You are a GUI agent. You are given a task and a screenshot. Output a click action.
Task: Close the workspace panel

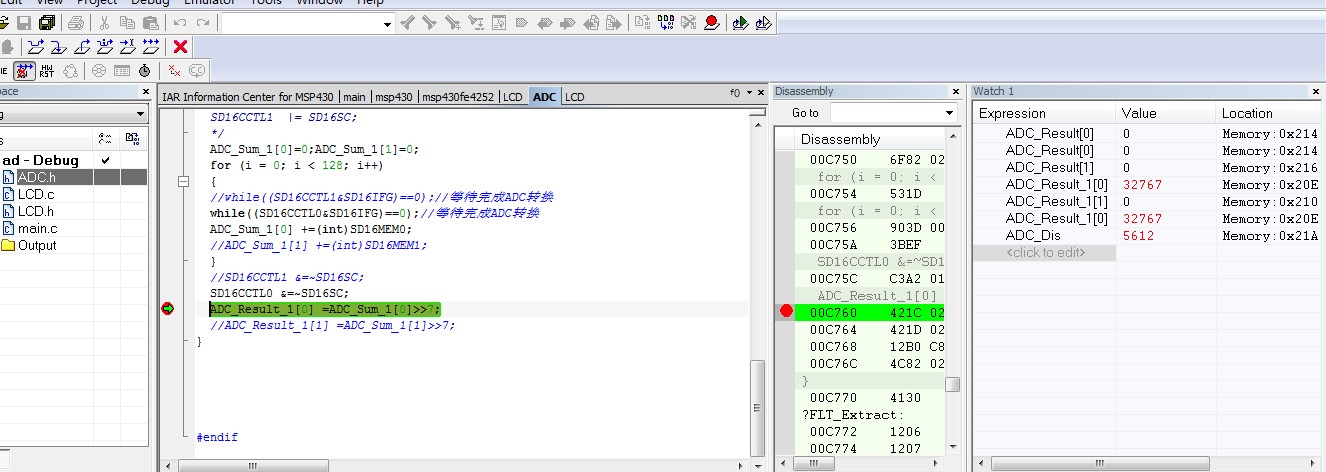click(x=144, y=92)
